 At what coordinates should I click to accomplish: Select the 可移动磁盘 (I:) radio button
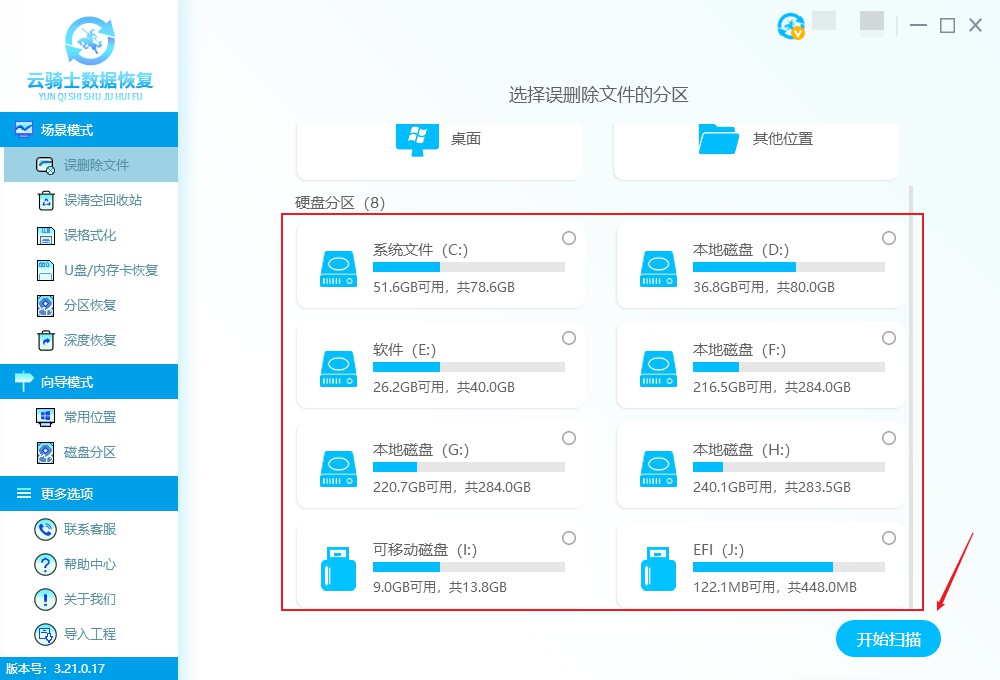(x=569, y=538)
